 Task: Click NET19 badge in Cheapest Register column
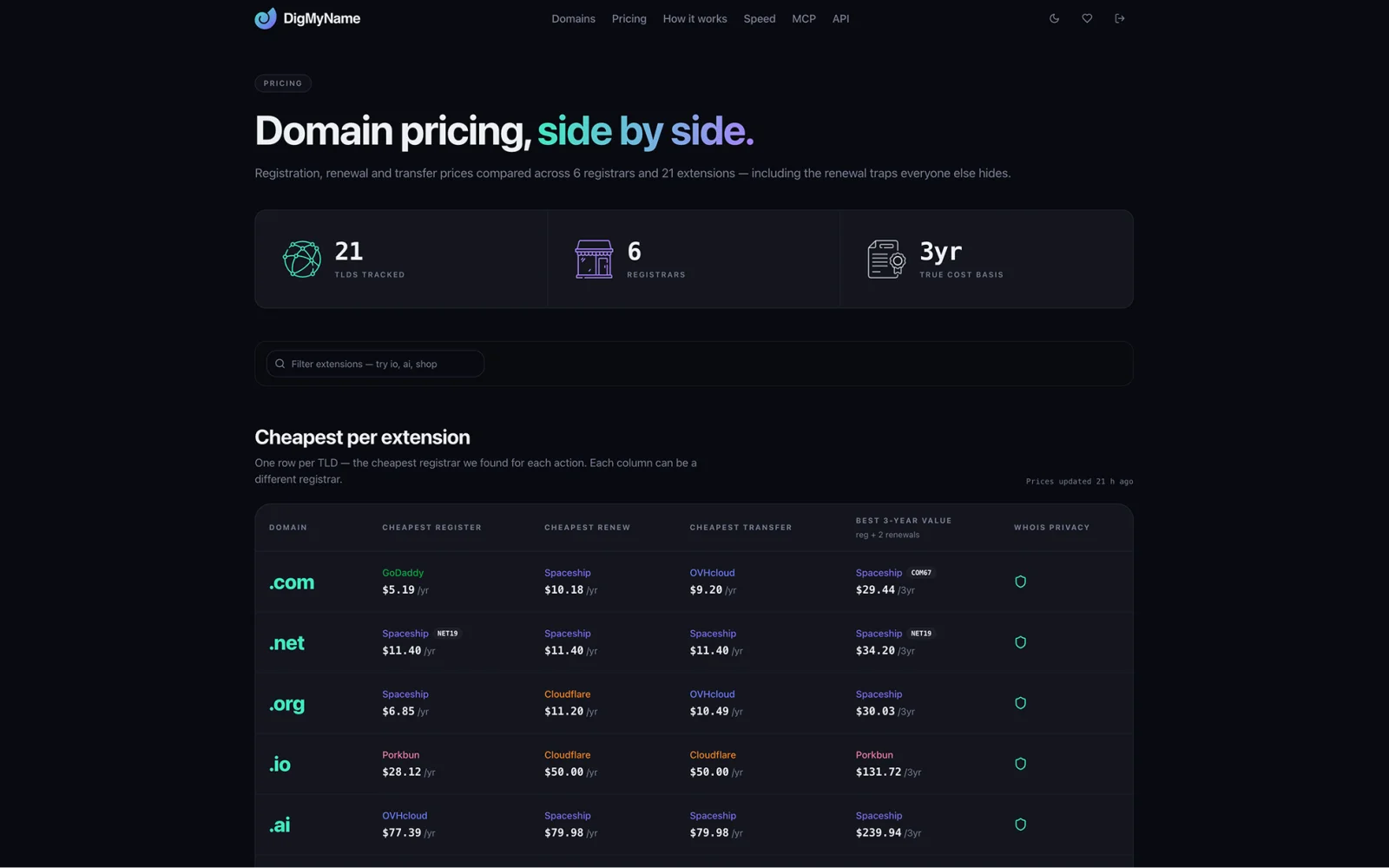(447, 634)
